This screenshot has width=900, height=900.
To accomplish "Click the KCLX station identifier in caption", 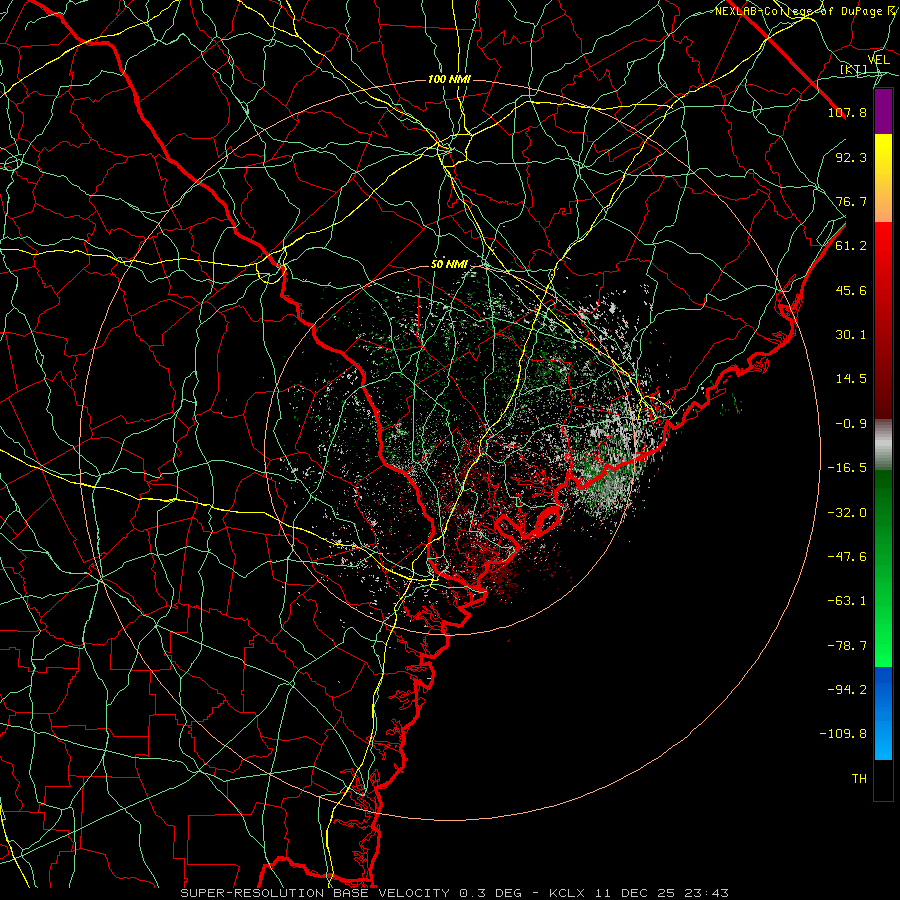I will pos(568,893).
